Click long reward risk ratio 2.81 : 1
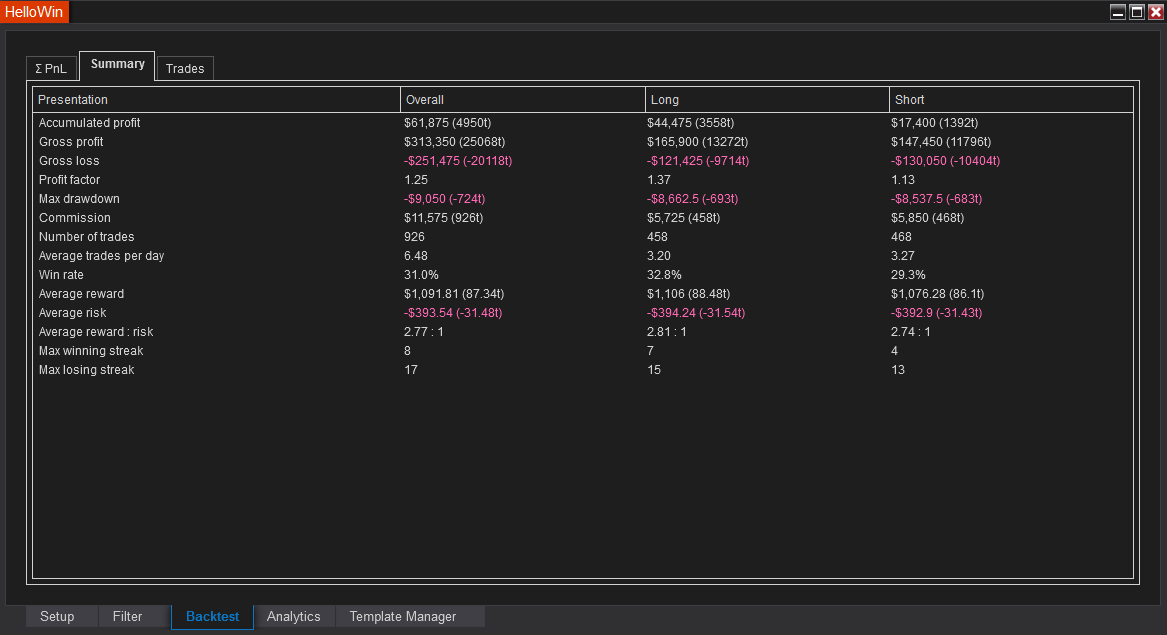The width and height of the screenshot is (1167, 635). point(666,331)
